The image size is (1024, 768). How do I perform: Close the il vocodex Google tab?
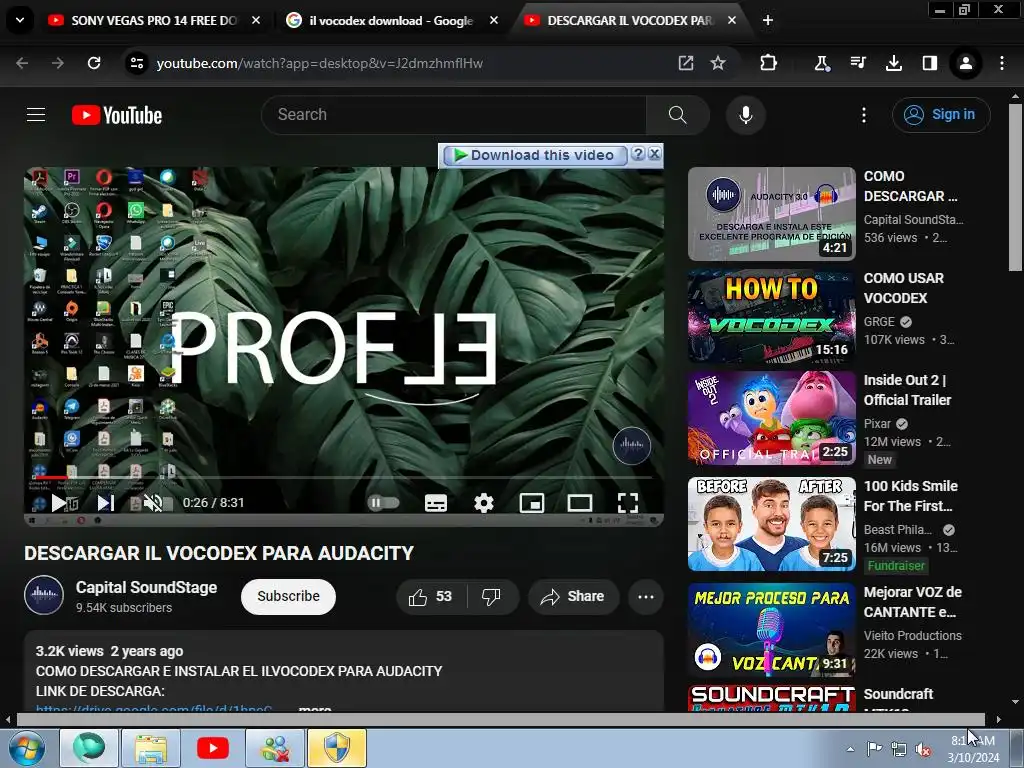coord(494,20)
